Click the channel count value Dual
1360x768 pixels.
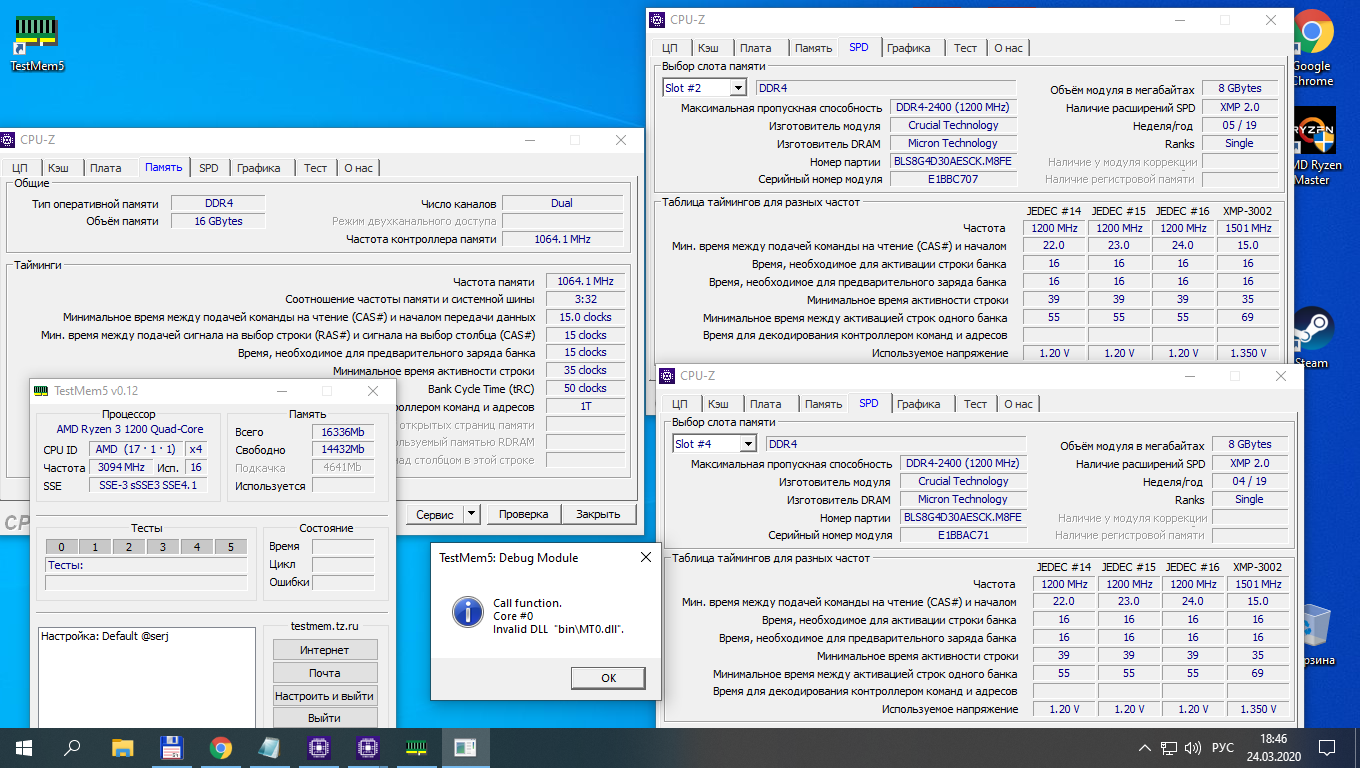pyautogui.click(x=562, y=203)
